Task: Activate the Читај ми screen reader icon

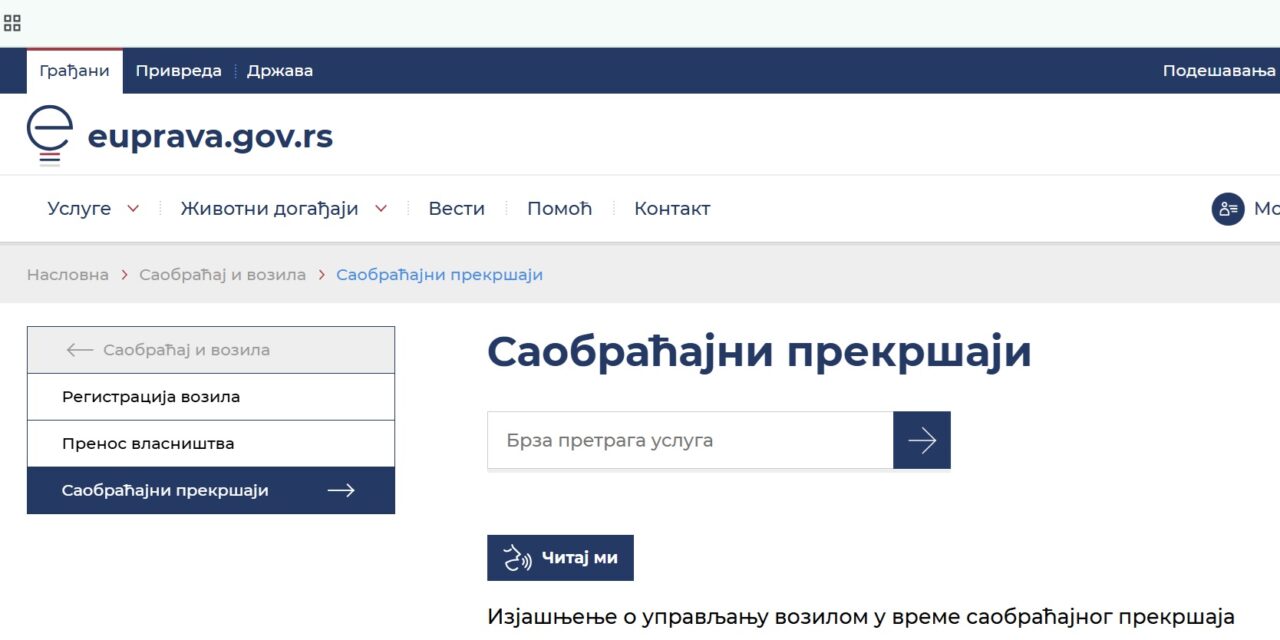Action: pos(515,557)
